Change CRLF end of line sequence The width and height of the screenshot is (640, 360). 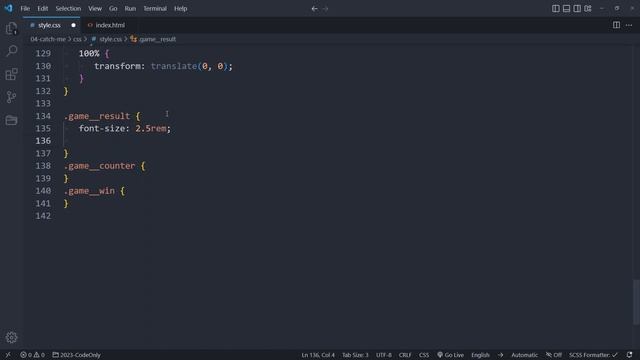405,355
